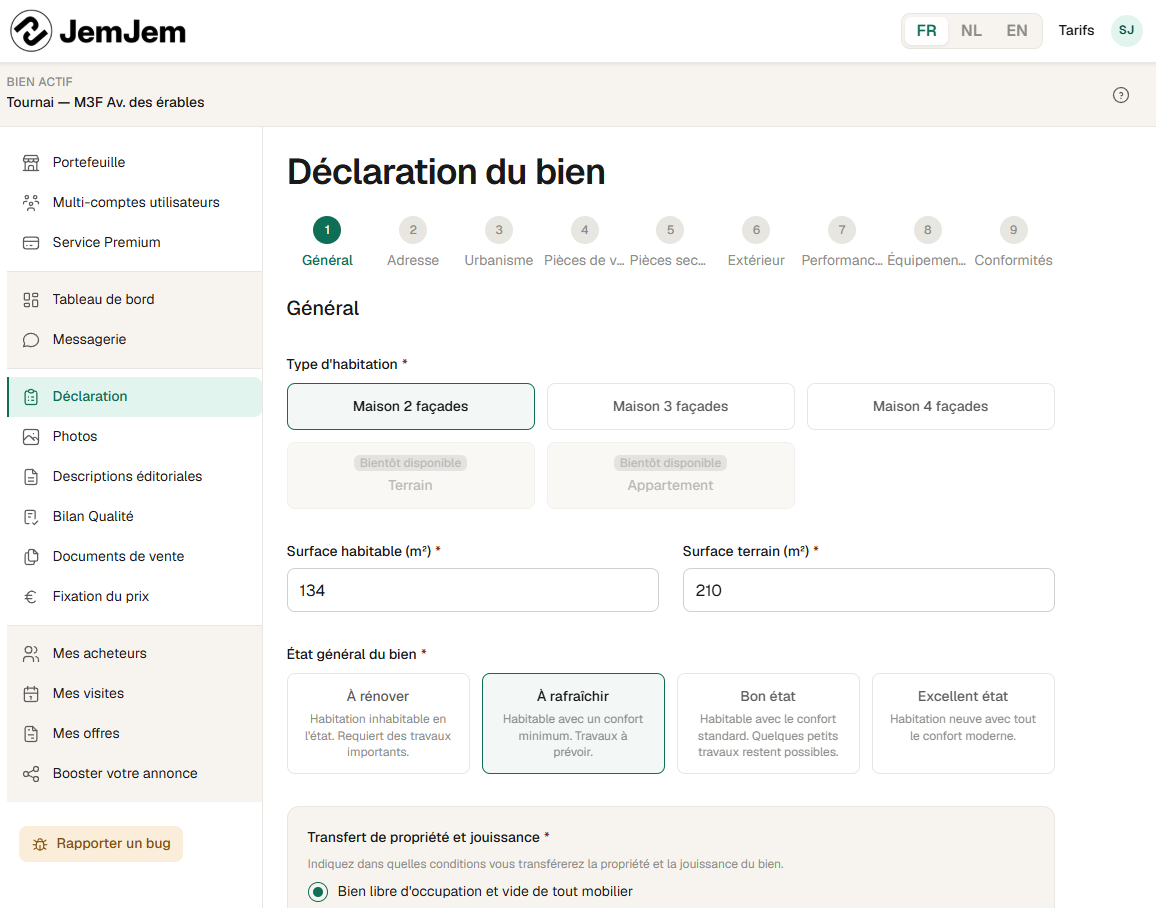Click the Bilan Qualité checklist icon
Screen dimensions: 1156x908
tap(31, 517)
